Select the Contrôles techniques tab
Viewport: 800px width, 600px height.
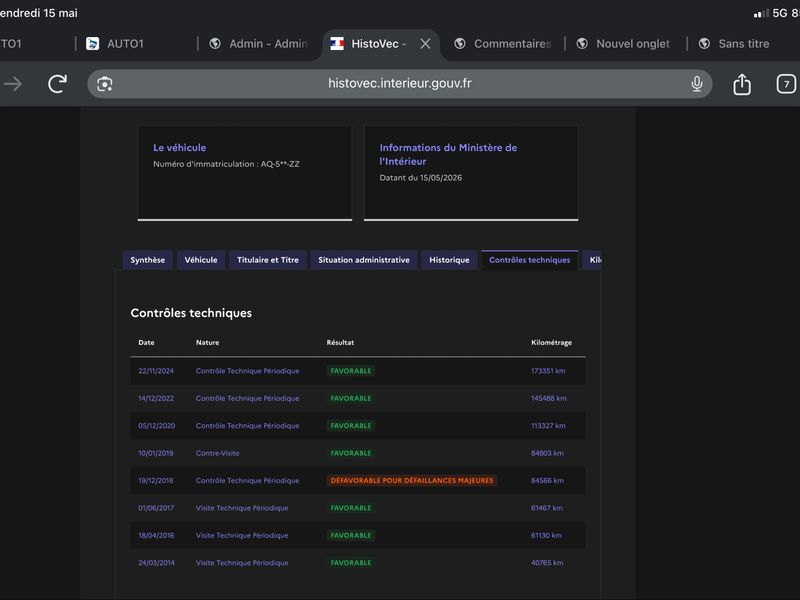[x=530, y=260]
